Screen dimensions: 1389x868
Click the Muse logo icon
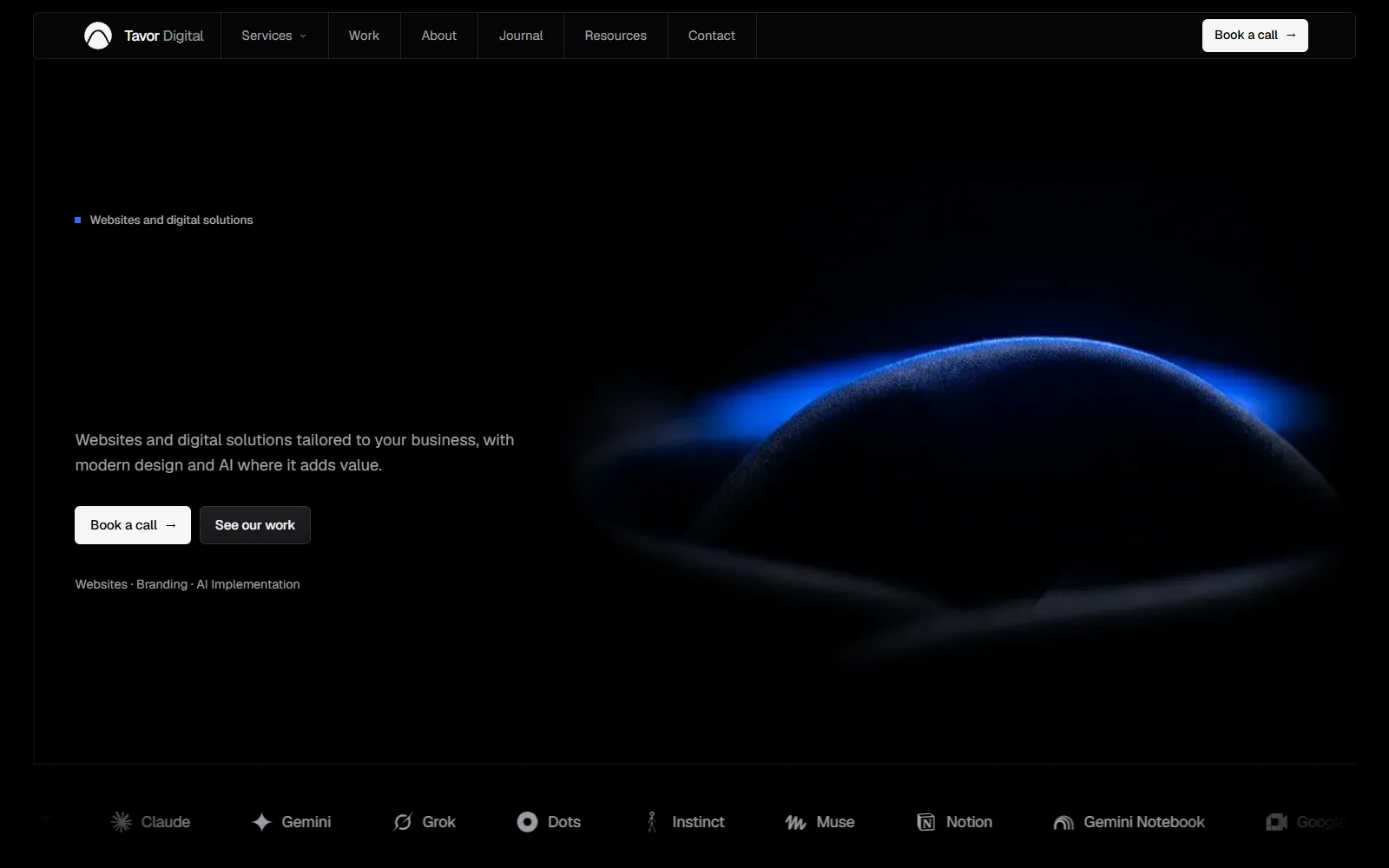click(x=795, y=822)
